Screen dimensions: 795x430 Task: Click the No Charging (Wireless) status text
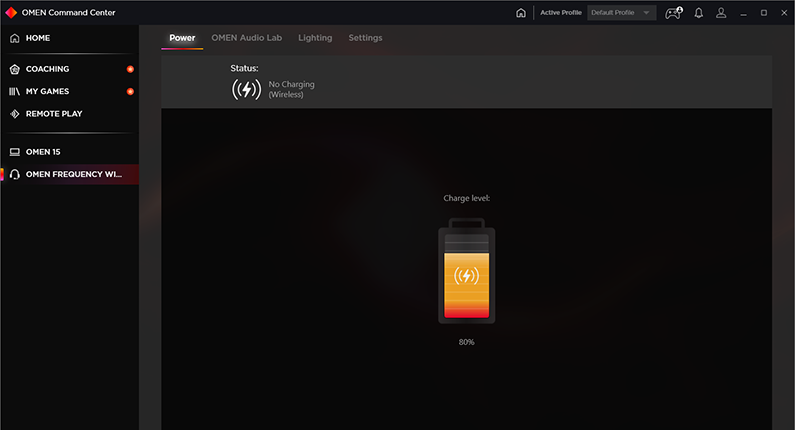pos(292,89)
